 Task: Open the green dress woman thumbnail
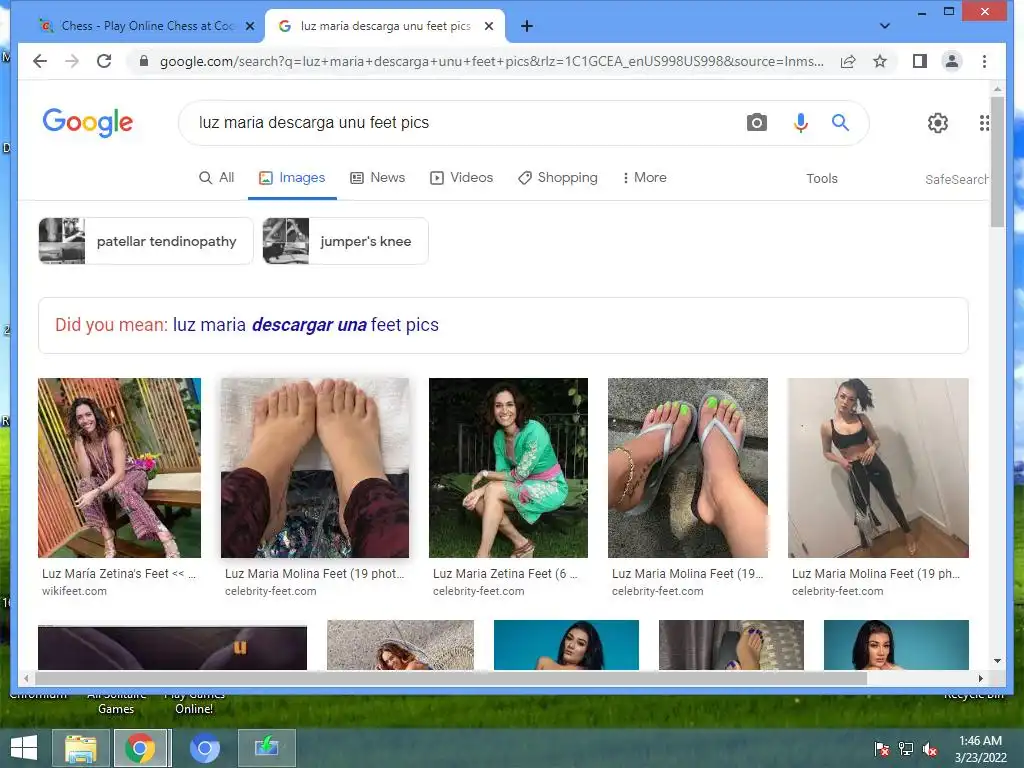point(508,468)
